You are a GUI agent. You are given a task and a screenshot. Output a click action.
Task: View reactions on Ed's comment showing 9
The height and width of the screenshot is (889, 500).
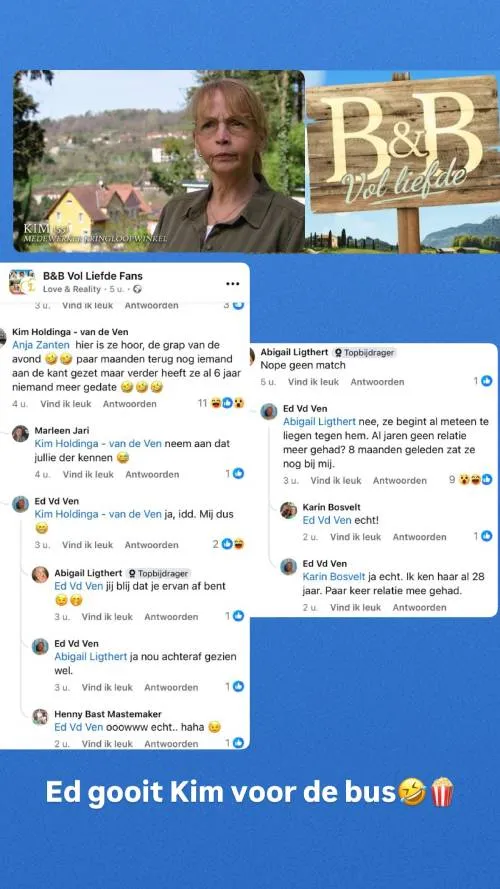coord(471,480)
